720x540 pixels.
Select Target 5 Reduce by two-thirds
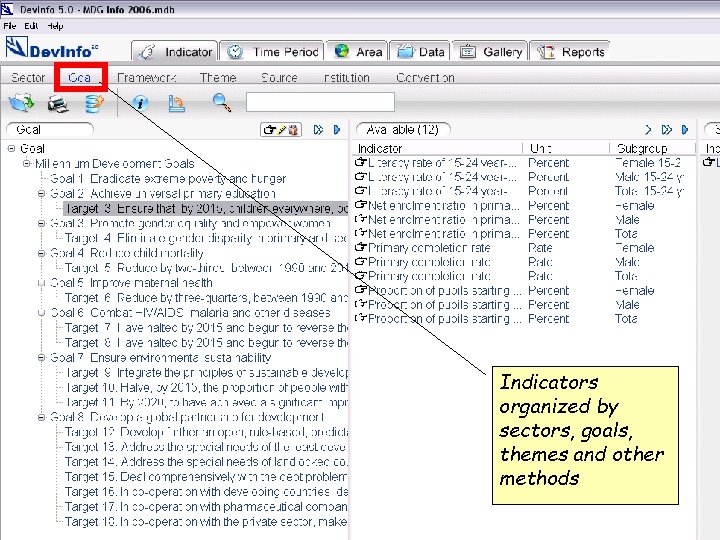(206, 268)
